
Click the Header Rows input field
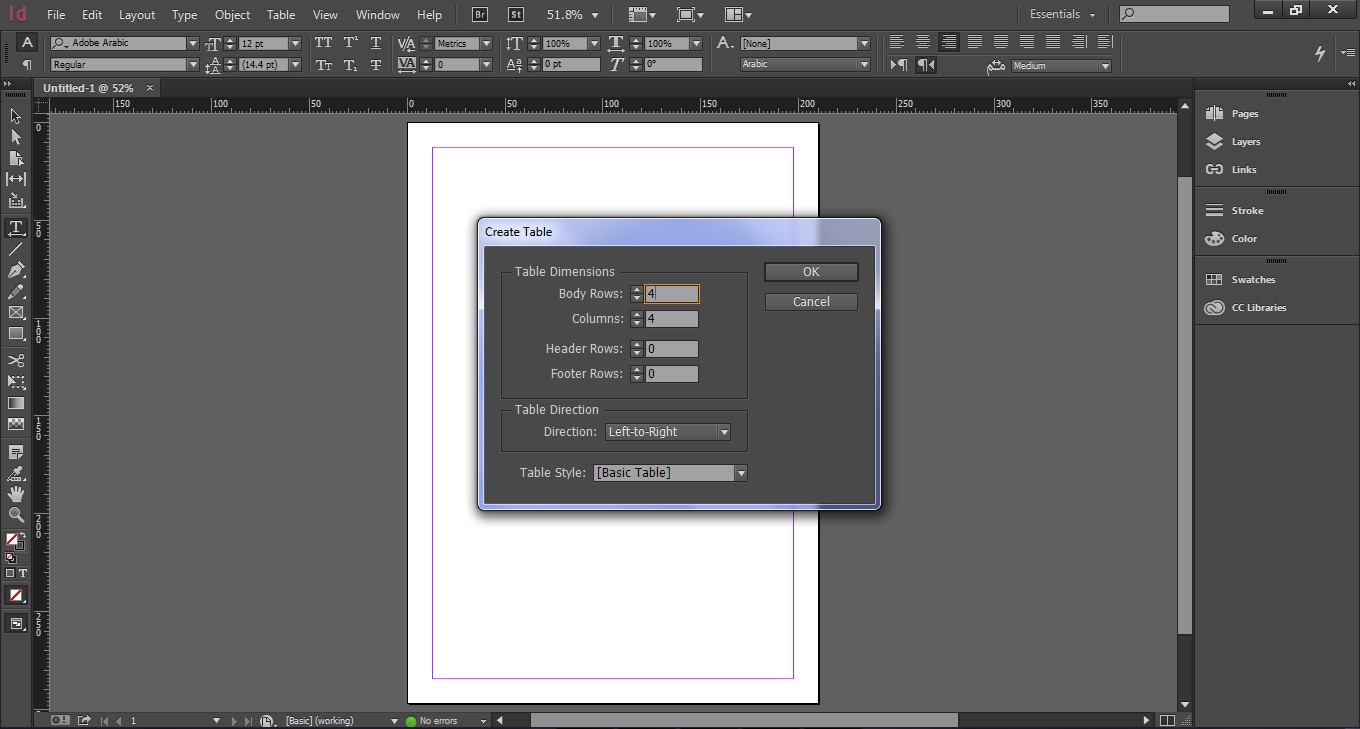[x=672, y=349]
